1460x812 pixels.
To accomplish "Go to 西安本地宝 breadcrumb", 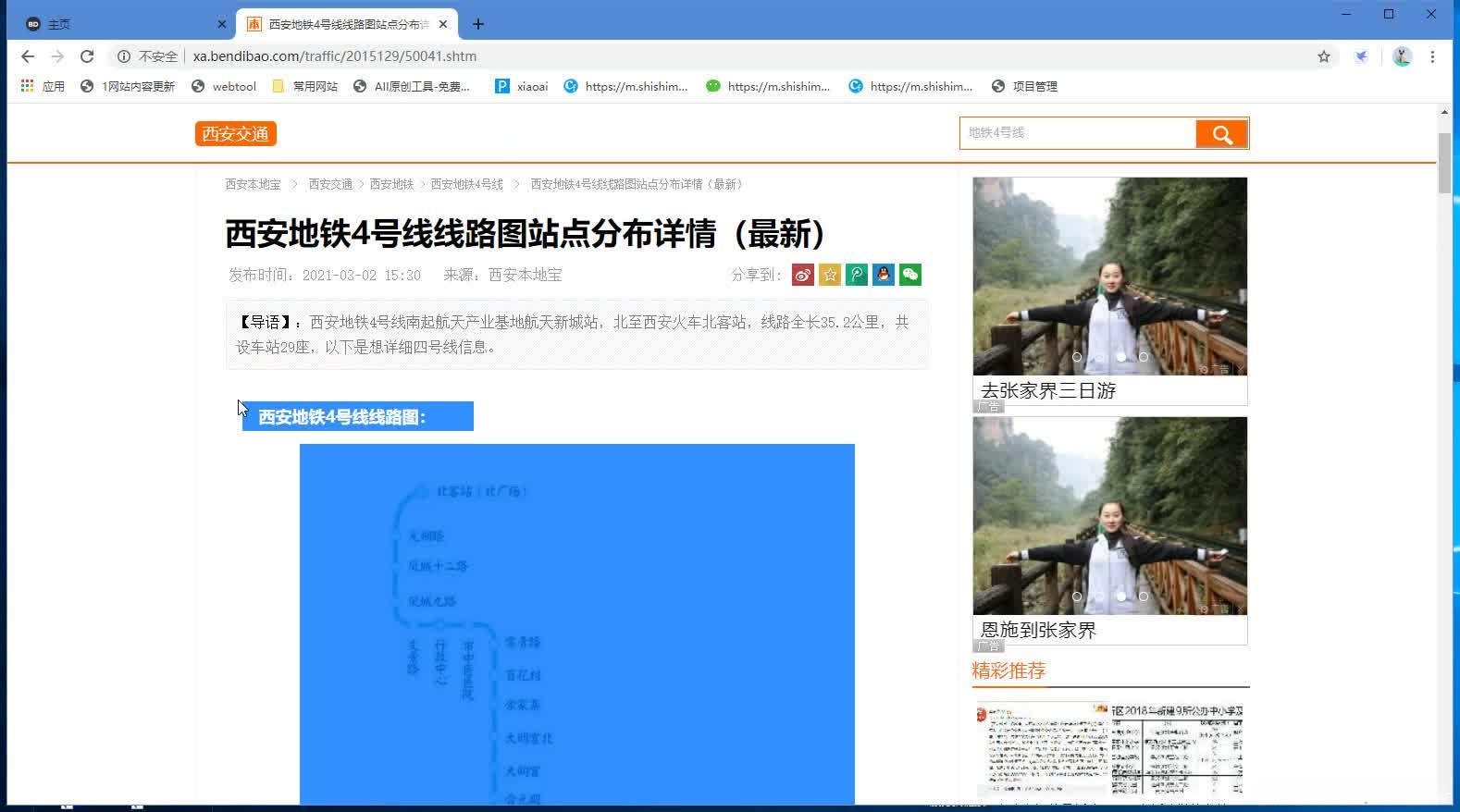I will pyautogui.click(x=253, y=184).
